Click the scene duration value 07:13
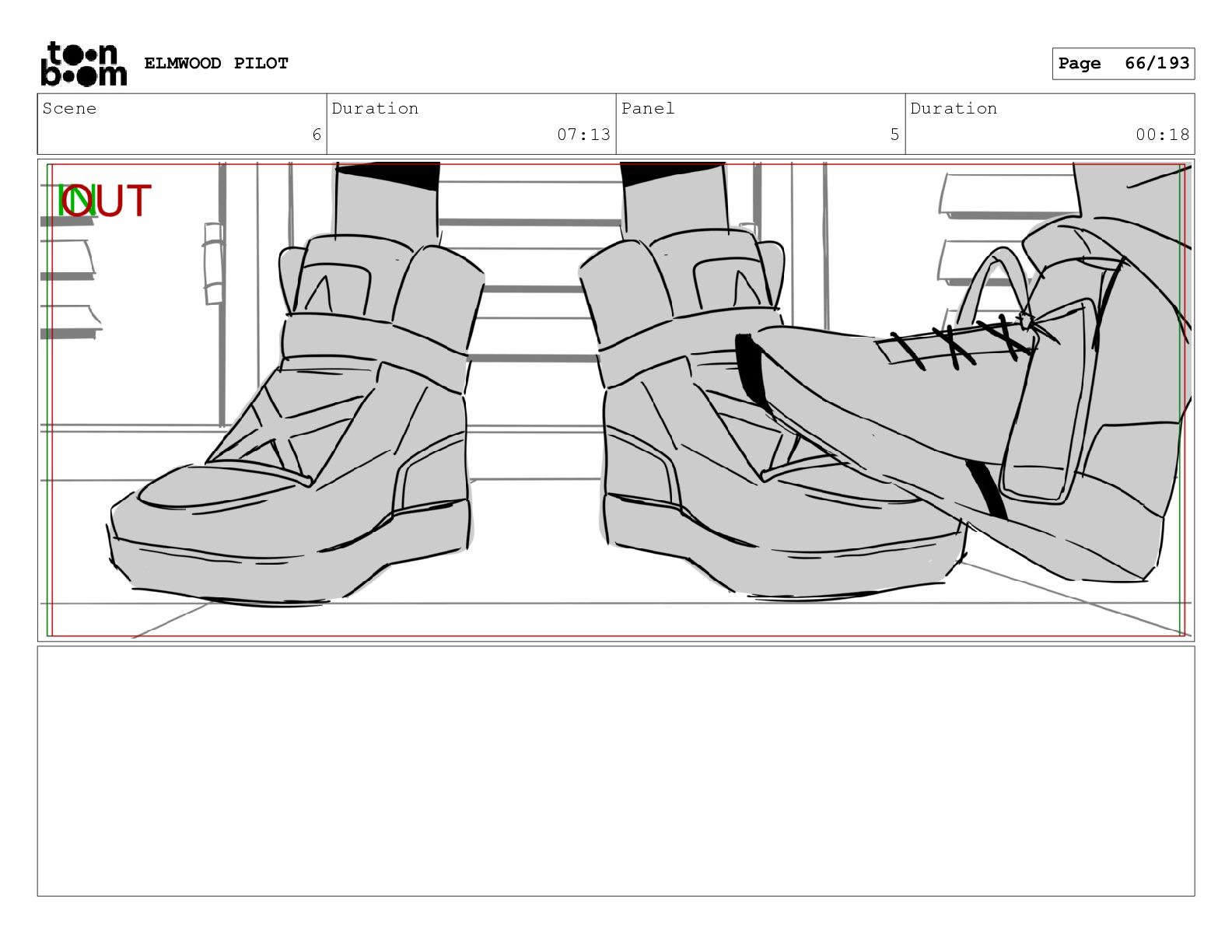Image resolution: width=1232 pixels, height=952 pixels. tap(583, 135)
